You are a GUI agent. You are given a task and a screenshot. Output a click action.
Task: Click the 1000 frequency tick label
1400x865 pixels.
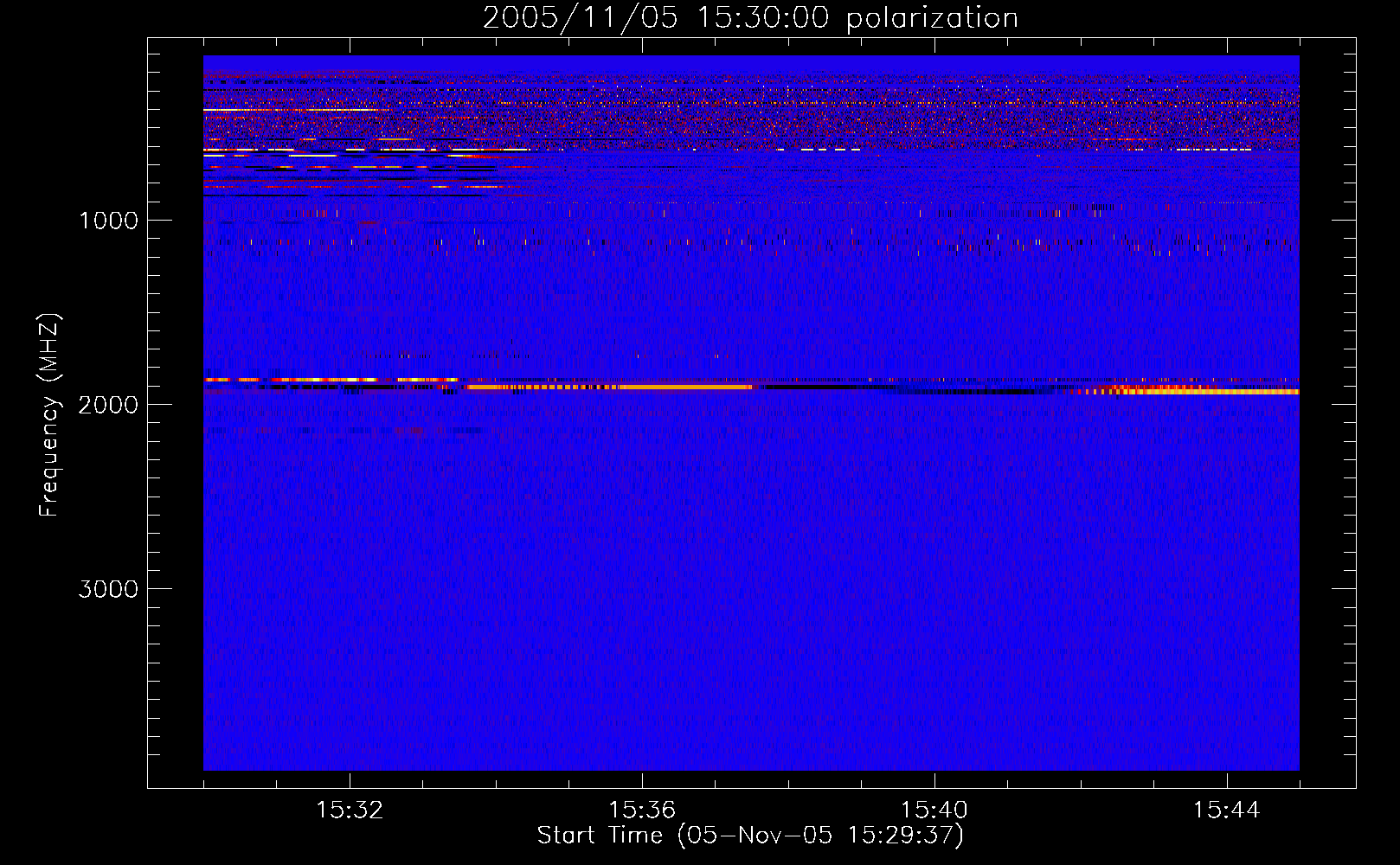tap(108, 221)
